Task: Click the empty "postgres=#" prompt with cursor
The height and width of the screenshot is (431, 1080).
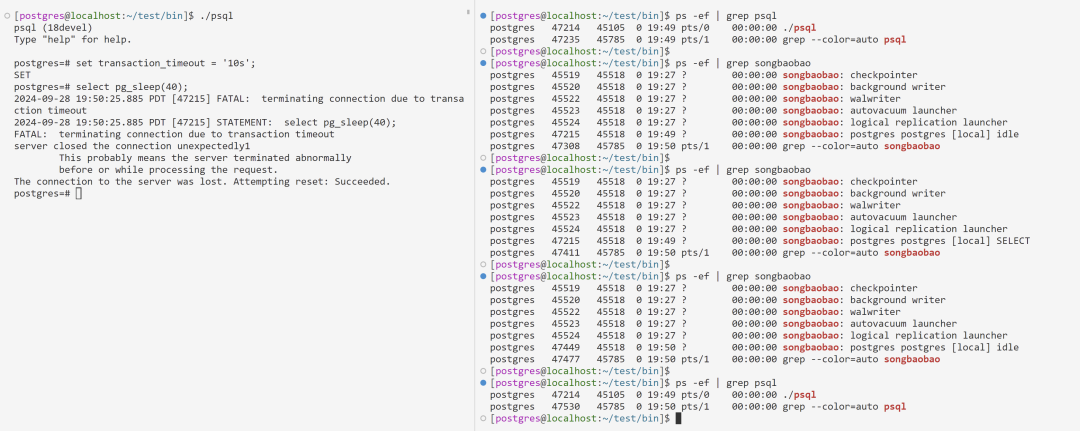Action: tap(48, 193)
